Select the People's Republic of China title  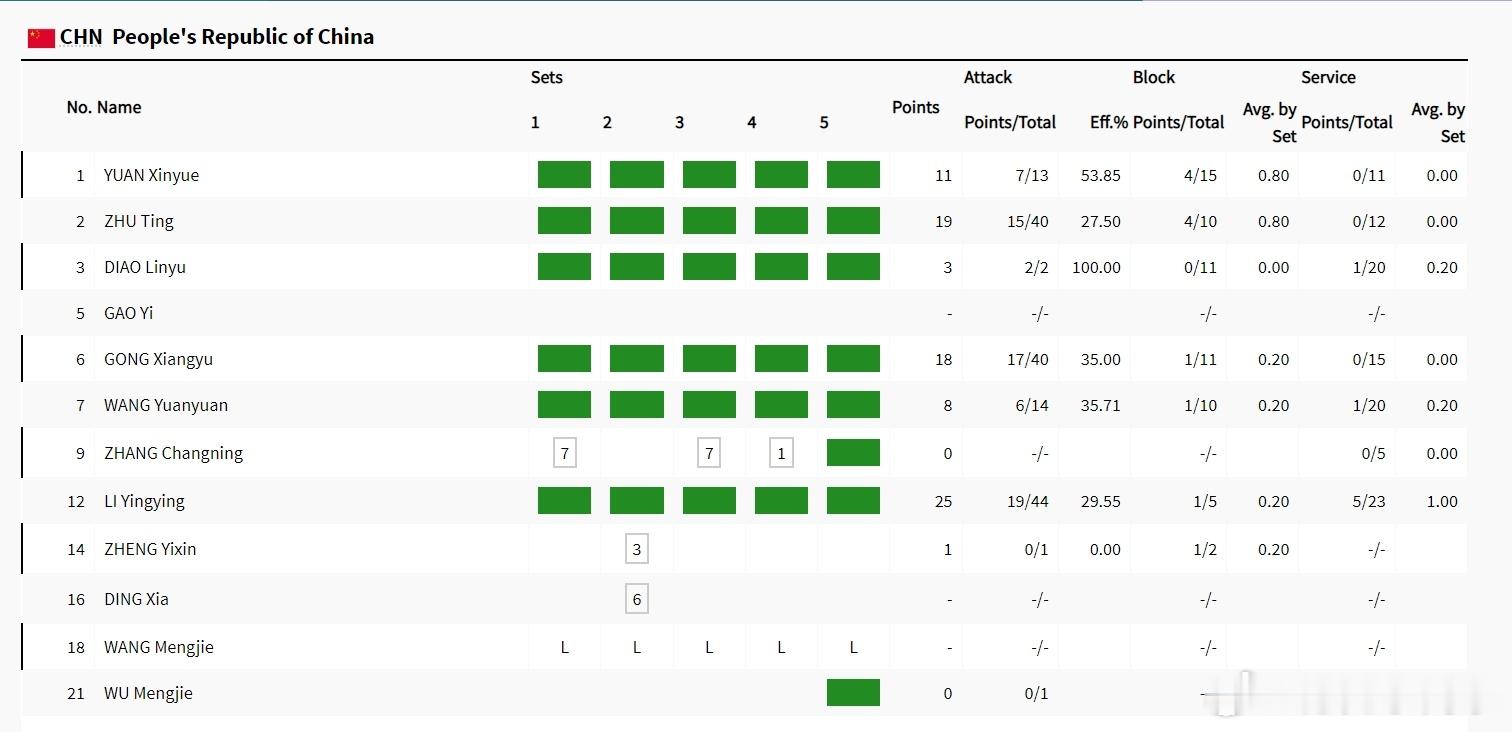pyautogui.click(x=243, y=37)
